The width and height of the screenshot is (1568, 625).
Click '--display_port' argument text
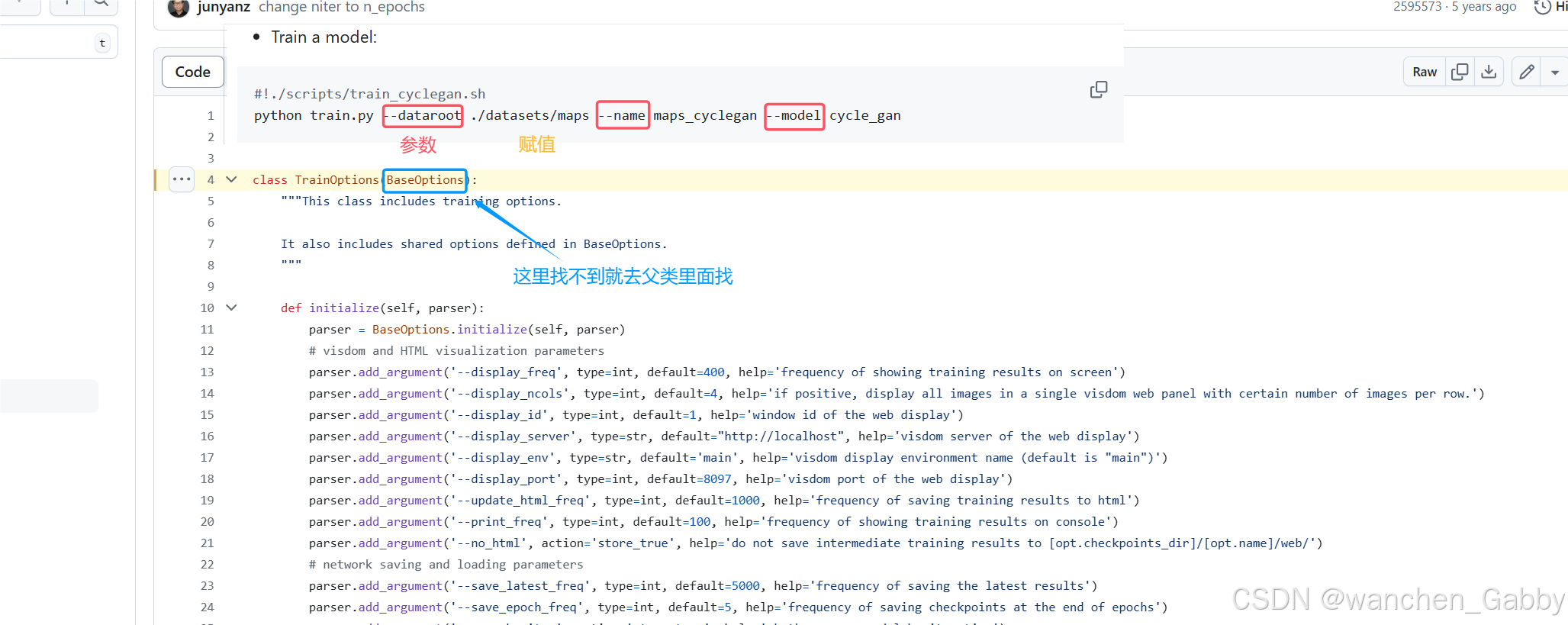pyautogui.click(x=507, y=478)
